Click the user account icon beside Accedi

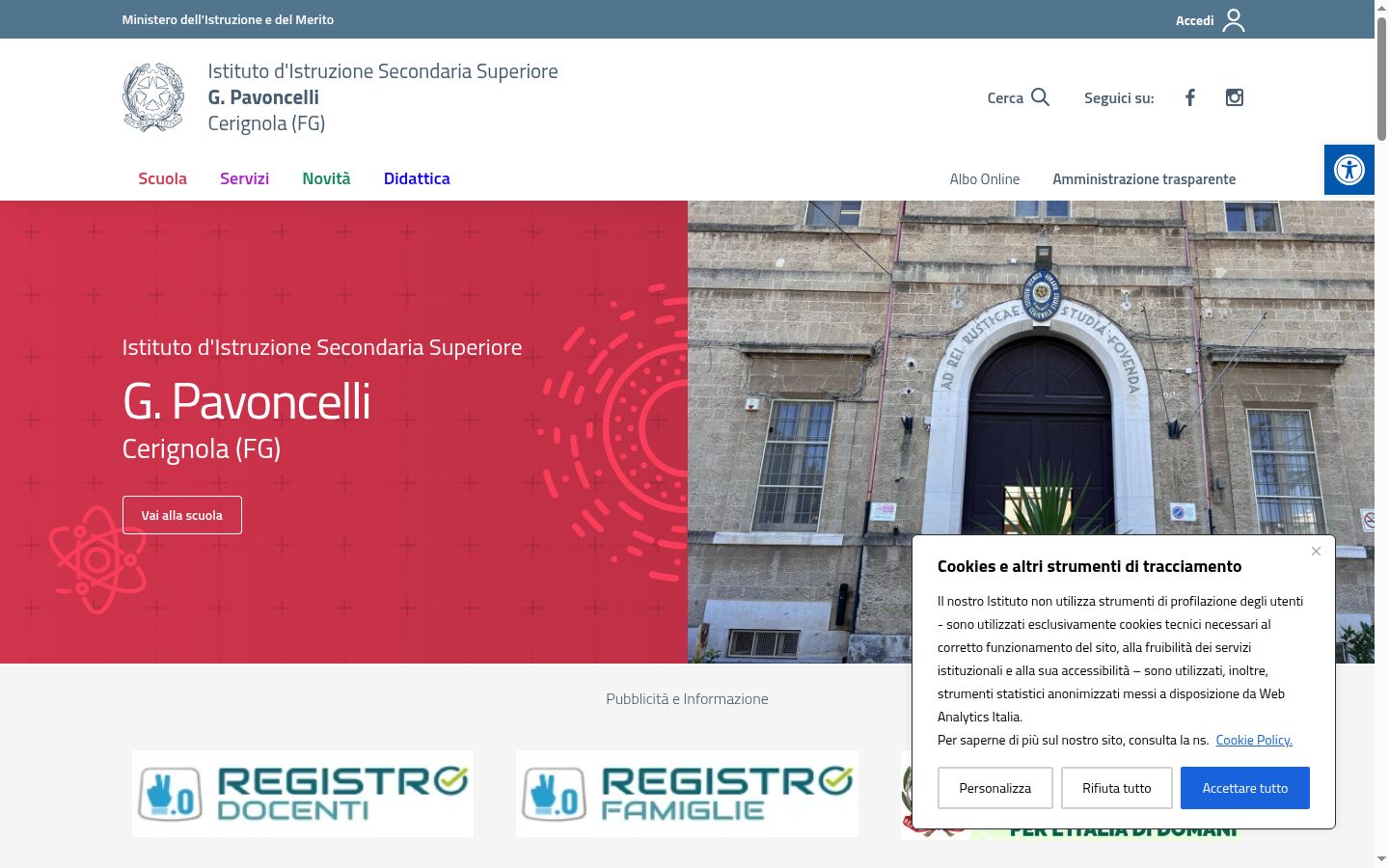[1234, 20]
